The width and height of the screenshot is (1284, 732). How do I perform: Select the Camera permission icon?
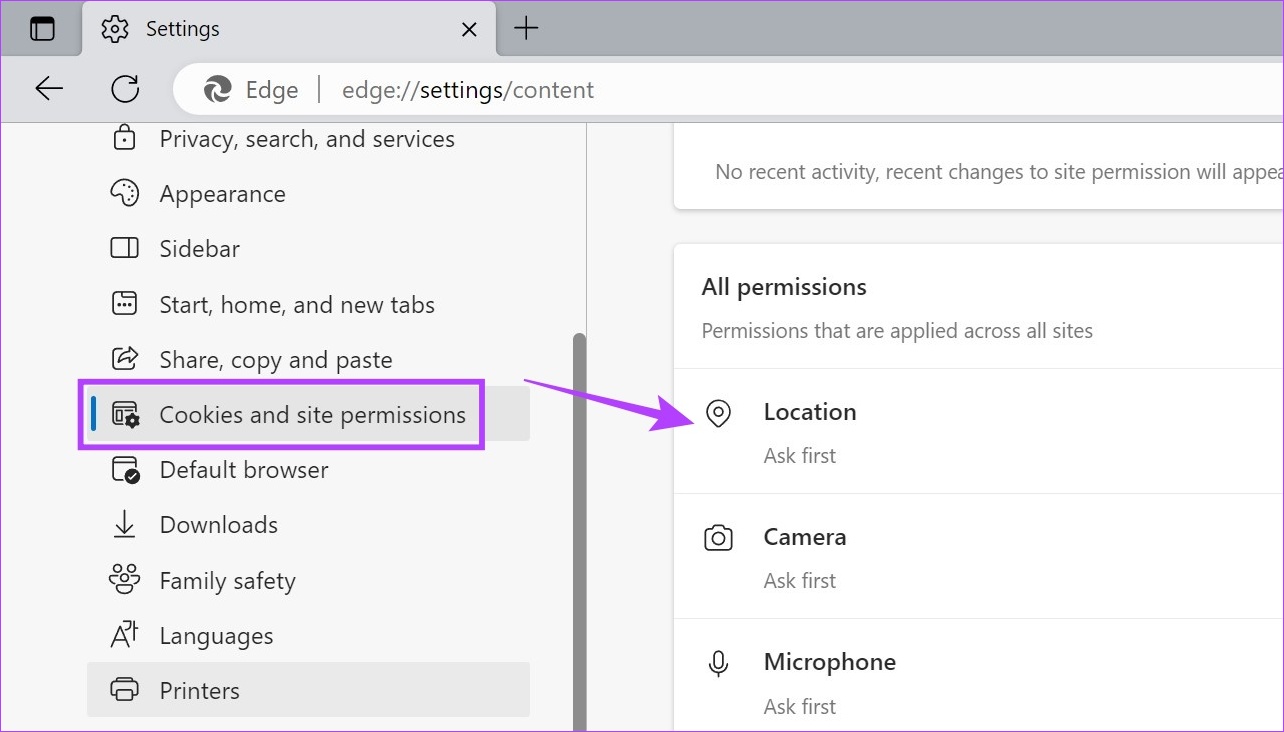pyautogui.click(x=718, y=538)
